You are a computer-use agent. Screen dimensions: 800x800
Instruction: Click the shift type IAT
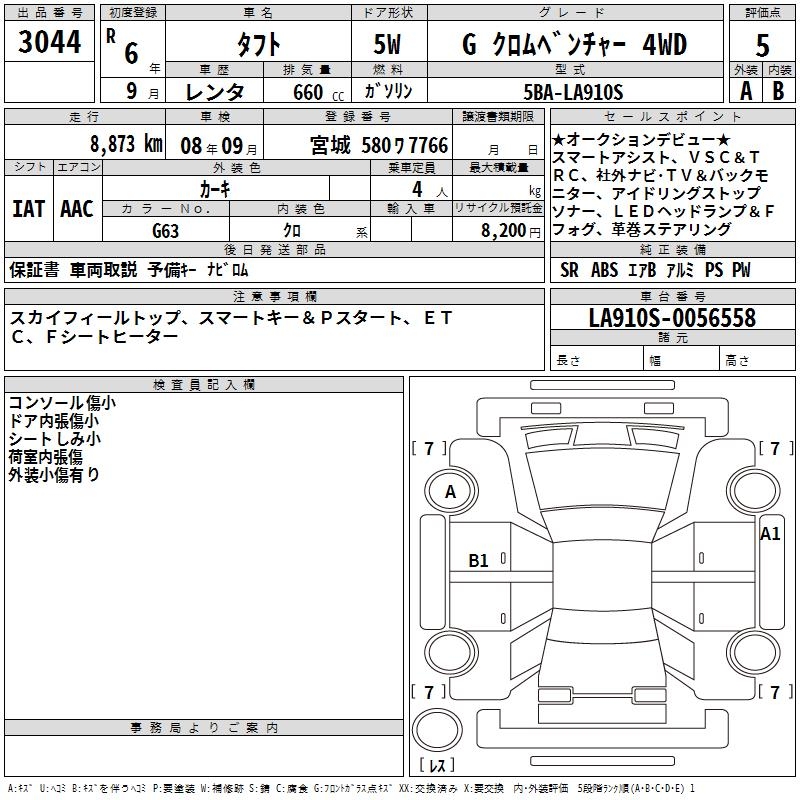click(29, 209)
